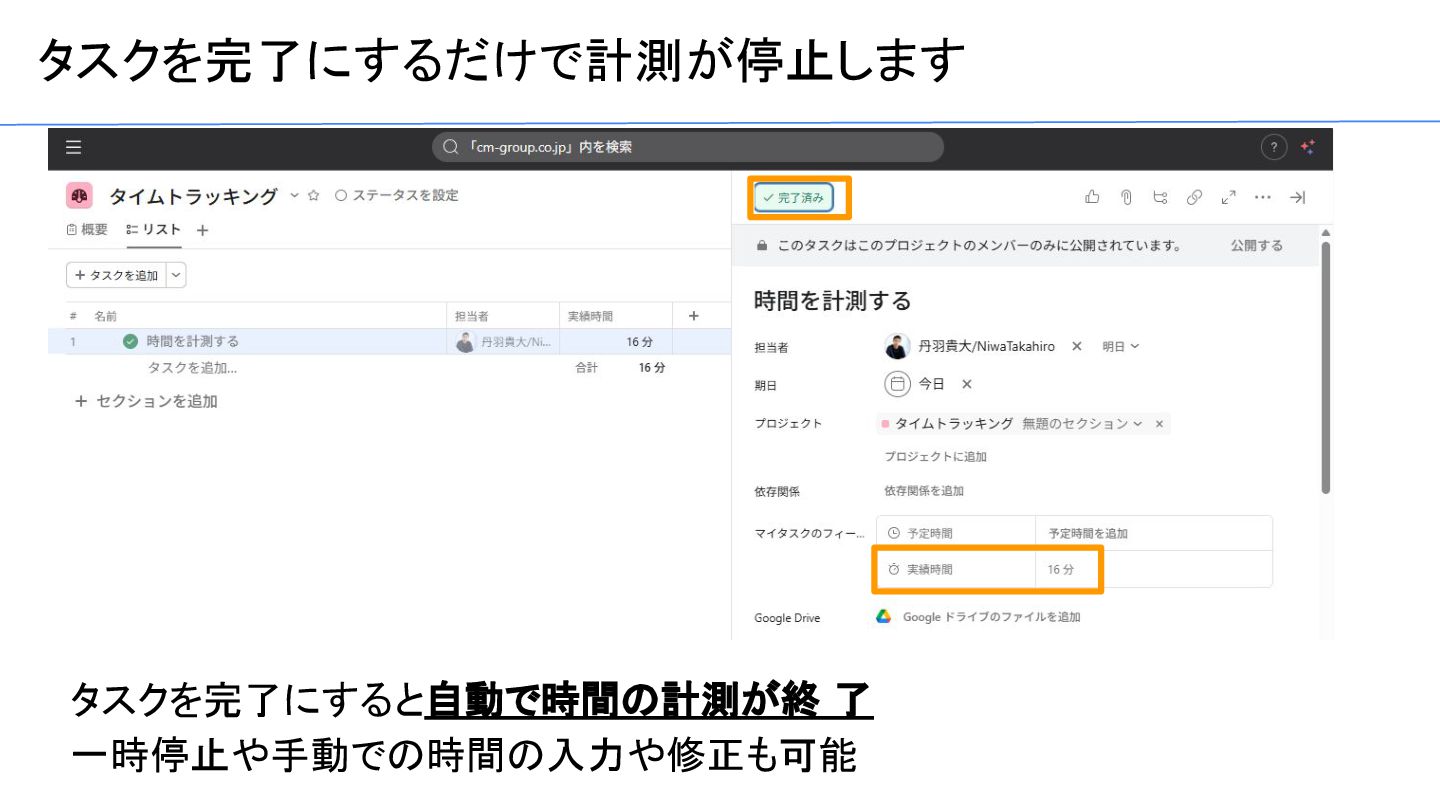Star the タイムトラッキング project
This screenshot has width=1440, height=810.
pyautogui.click(x=313, y=195)
